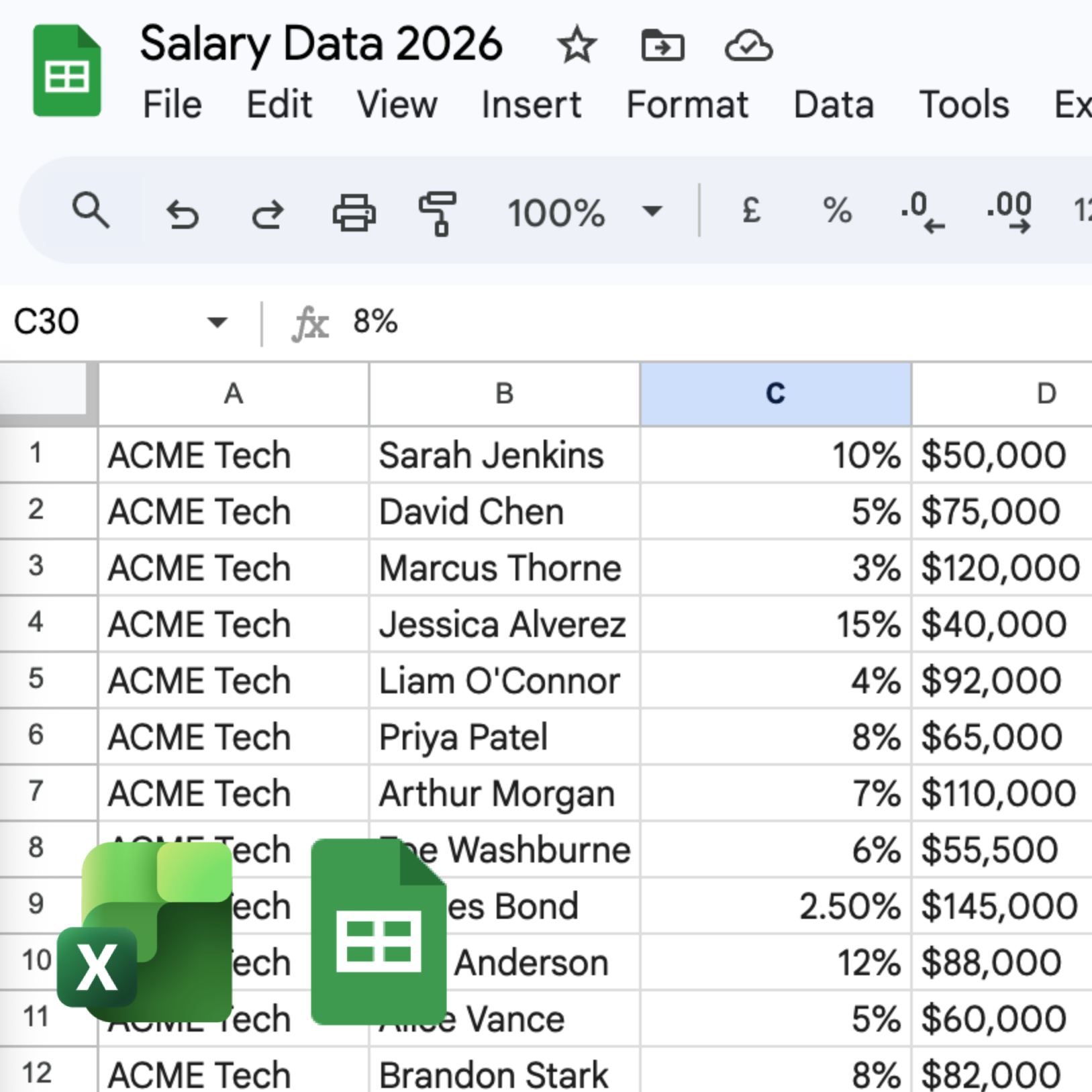Click the undo arrow icon
Screen dimensions: 1092x1092
point(182,215)
